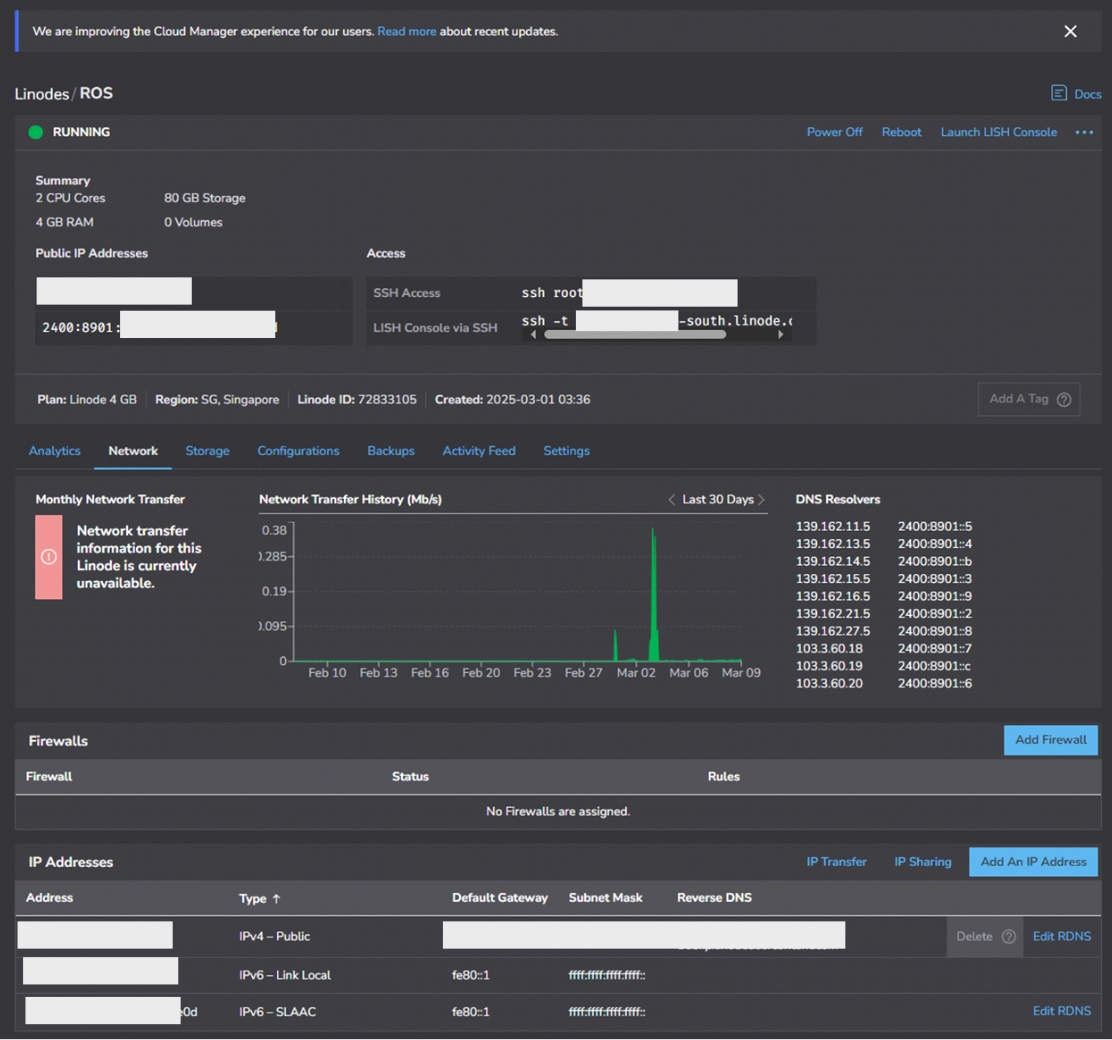1112x1040 pixels.
Task: Click the Address column header
Action: (x=49, y=897)
